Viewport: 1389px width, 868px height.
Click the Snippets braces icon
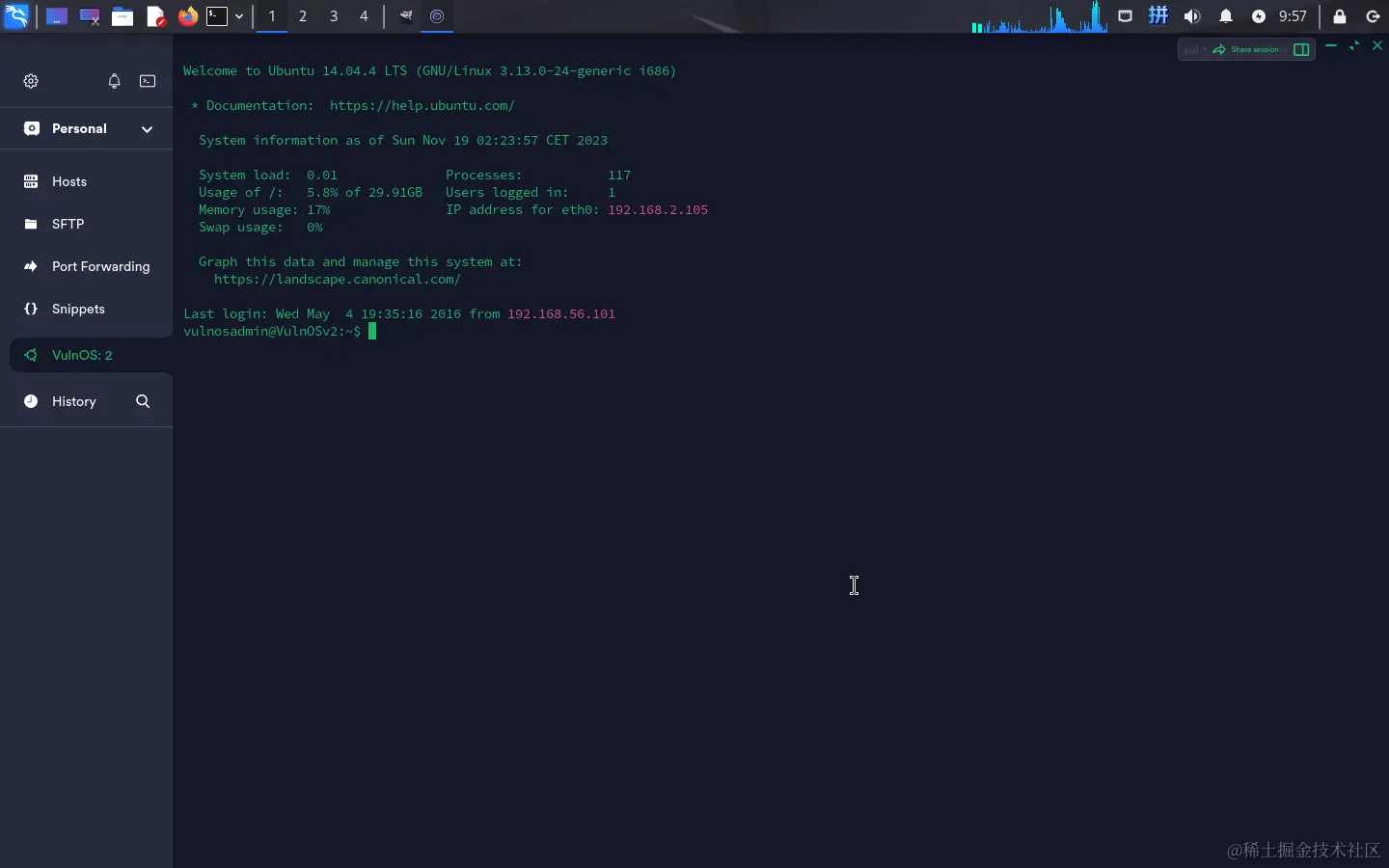31,309
